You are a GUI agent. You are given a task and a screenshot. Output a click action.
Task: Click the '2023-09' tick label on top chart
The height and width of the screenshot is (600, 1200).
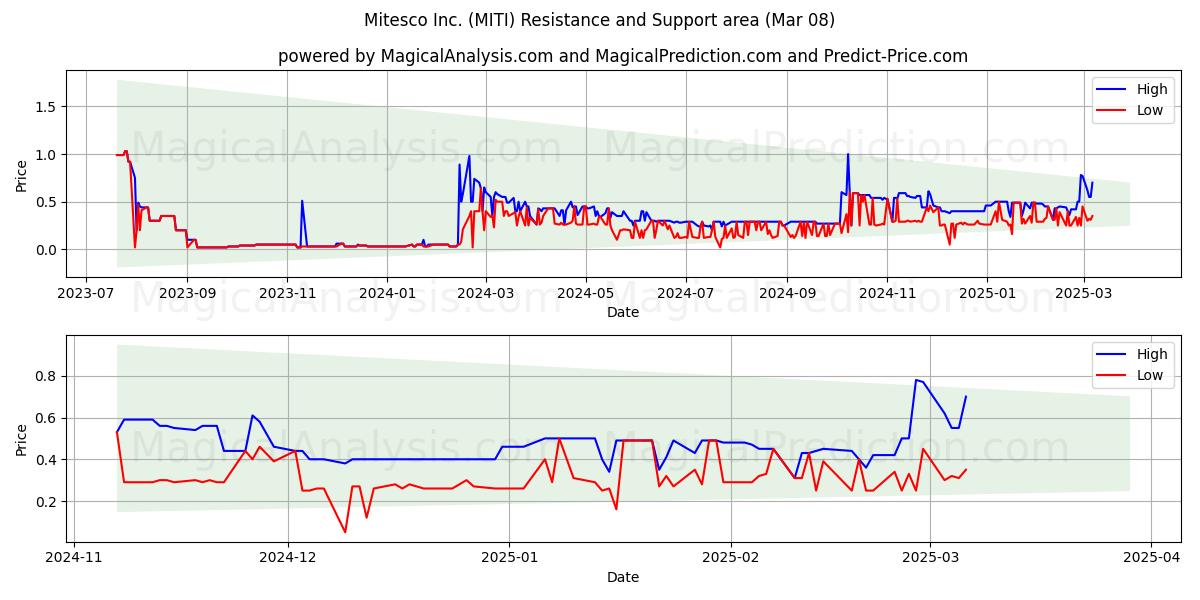(x=187, y=293)
